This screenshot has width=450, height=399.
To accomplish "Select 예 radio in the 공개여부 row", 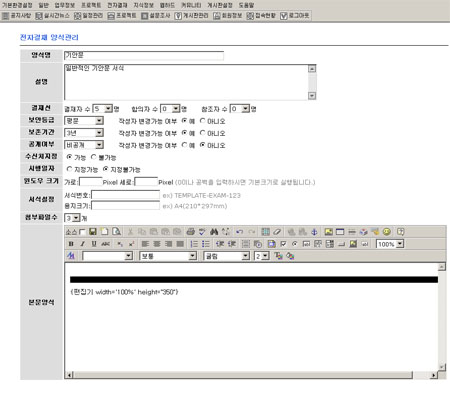I will click(x=184, y=145).
